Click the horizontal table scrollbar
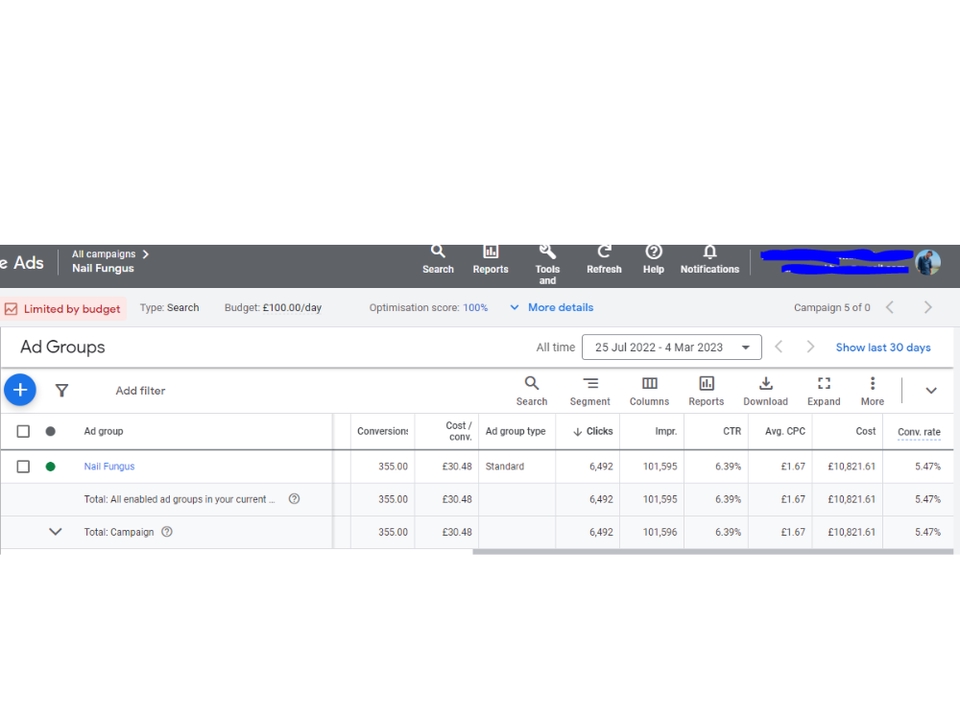The image size is (960, 720). 713,552
